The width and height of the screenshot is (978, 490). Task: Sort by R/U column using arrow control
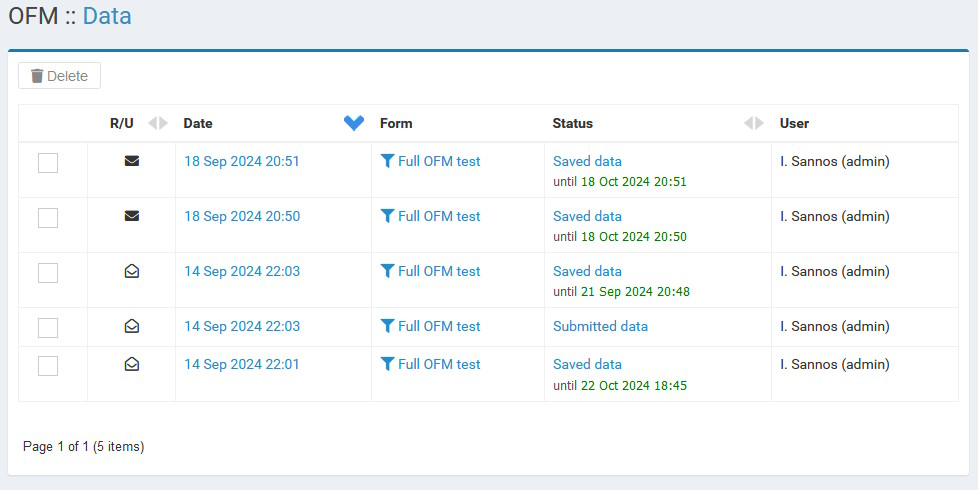click(158, 123)
